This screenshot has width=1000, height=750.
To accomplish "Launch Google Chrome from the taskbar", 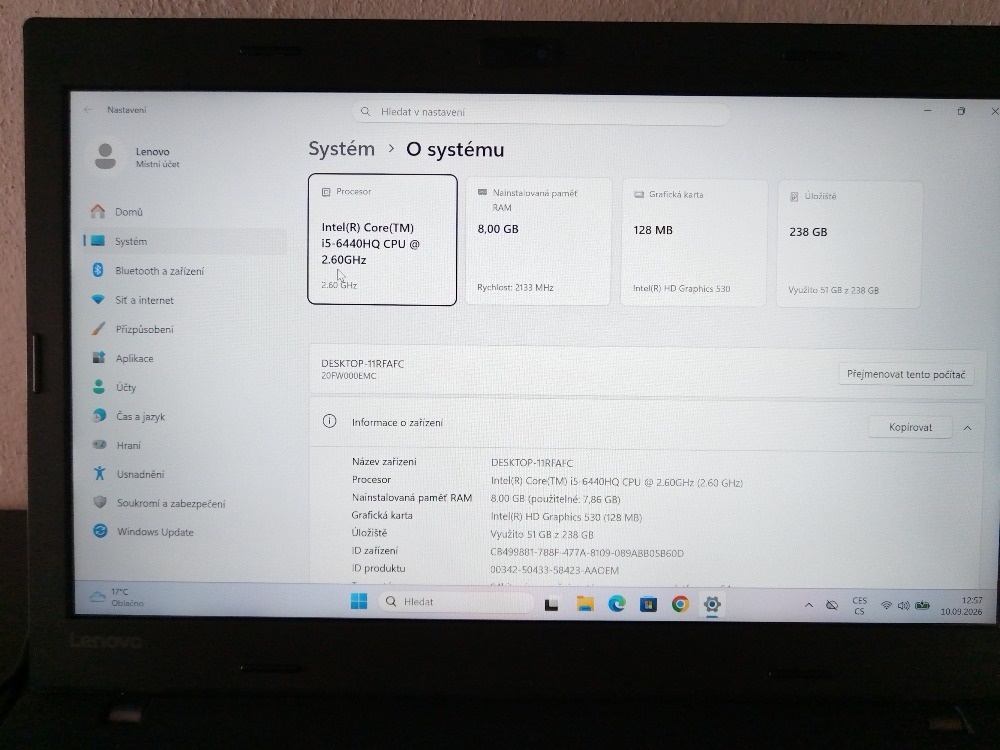I will coord(680,604).
